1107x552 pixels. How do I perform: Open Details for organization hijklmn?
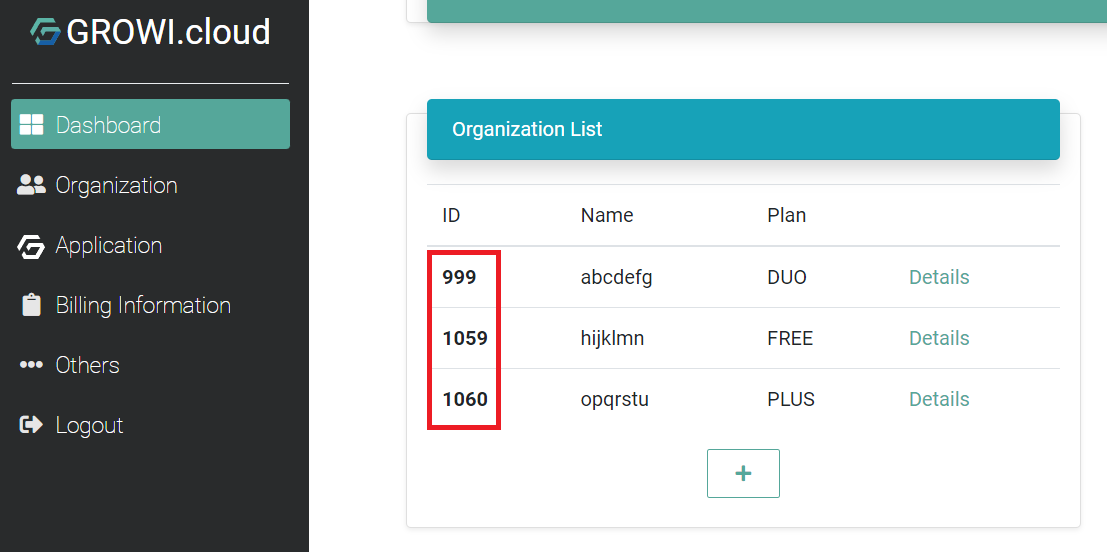(939, 338)
